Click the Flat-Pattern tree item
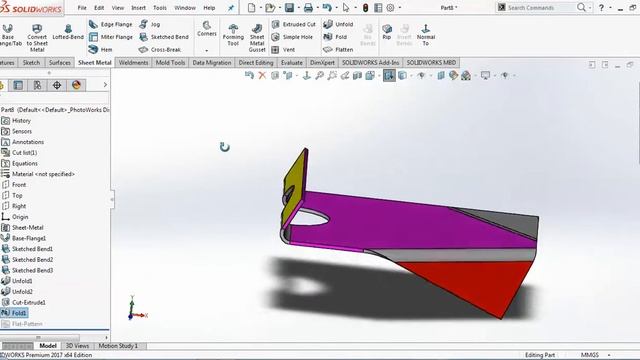Viewport: 640px width, 360px height. 22,324
